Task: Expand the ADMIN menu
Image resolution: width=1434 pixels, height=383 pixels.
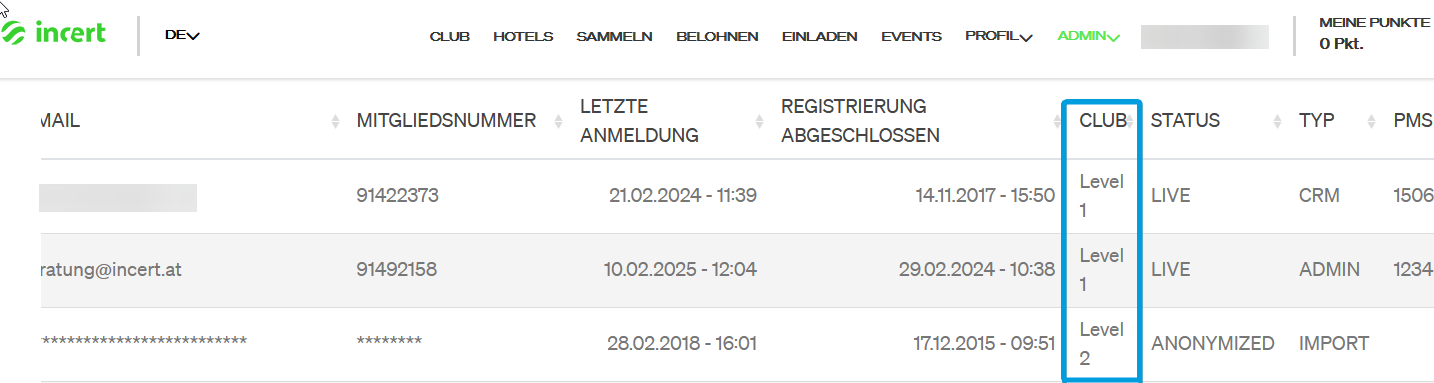Action: [1088, 36]
